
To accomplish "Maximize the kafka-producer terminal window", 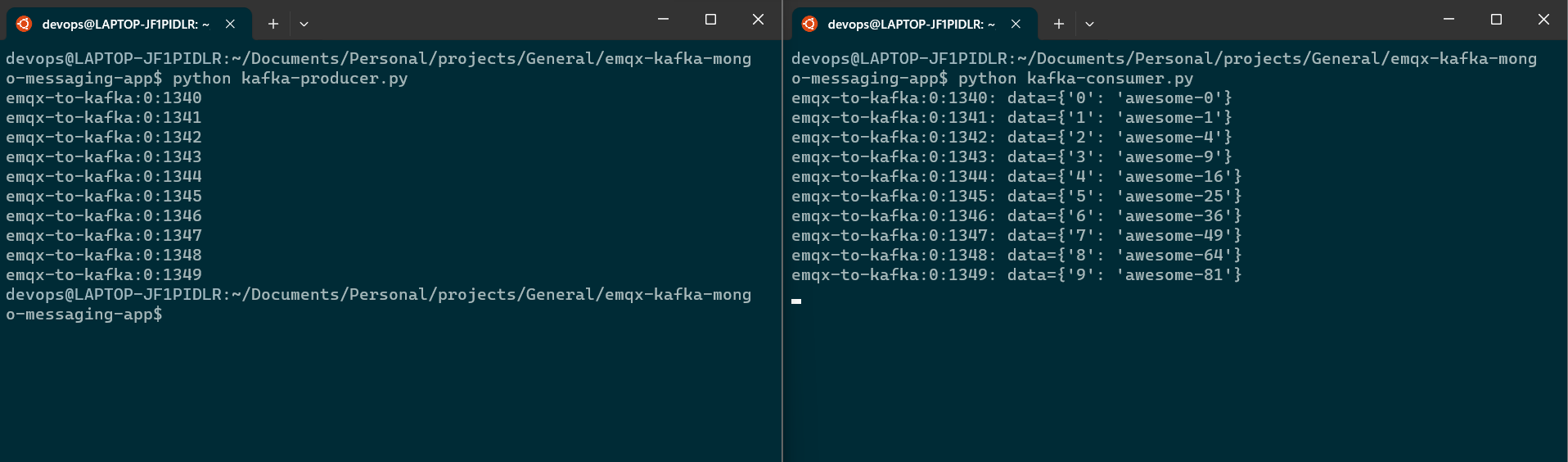I will point(710,19).
